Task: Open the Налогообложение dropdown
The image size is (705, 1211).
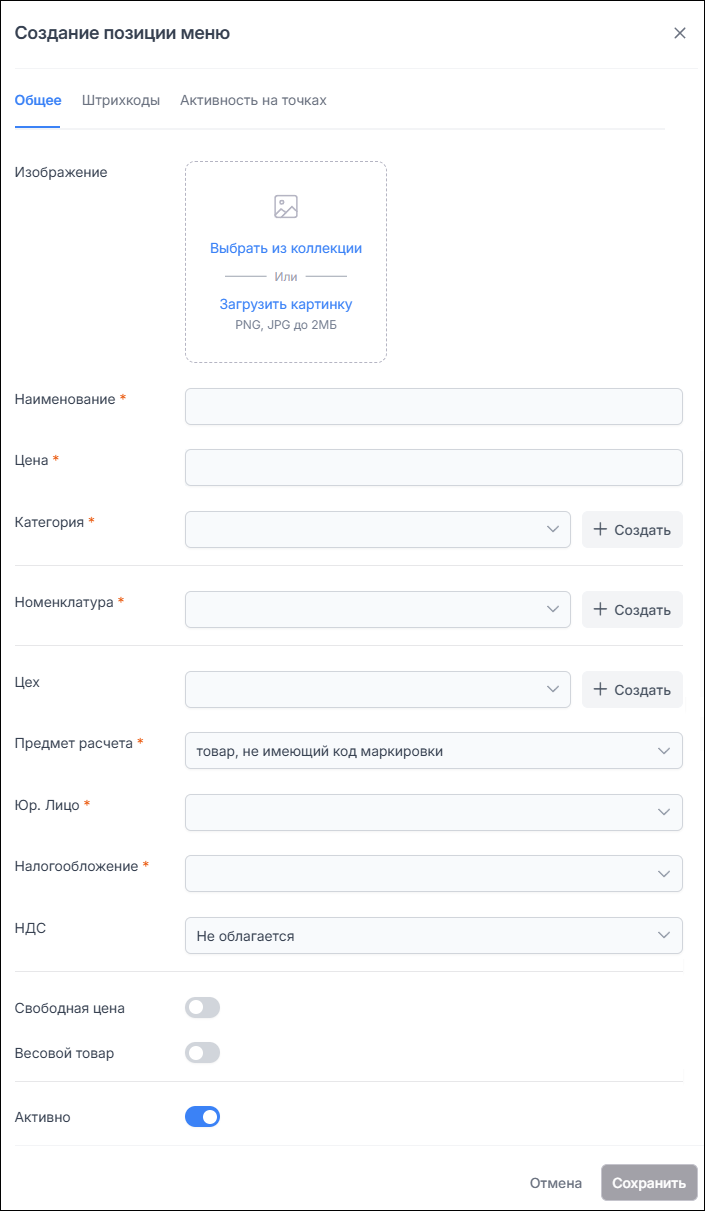Action: 434,873
